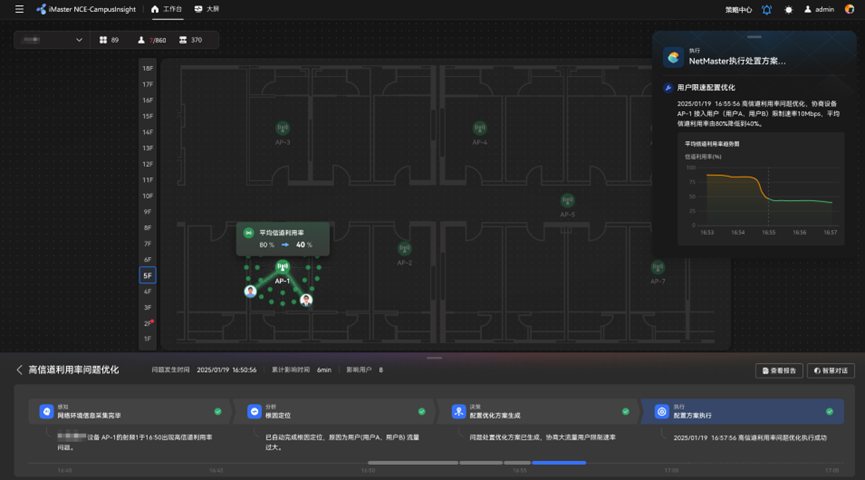
Task: Open the hamburger navigation menu
Action: 19,9
